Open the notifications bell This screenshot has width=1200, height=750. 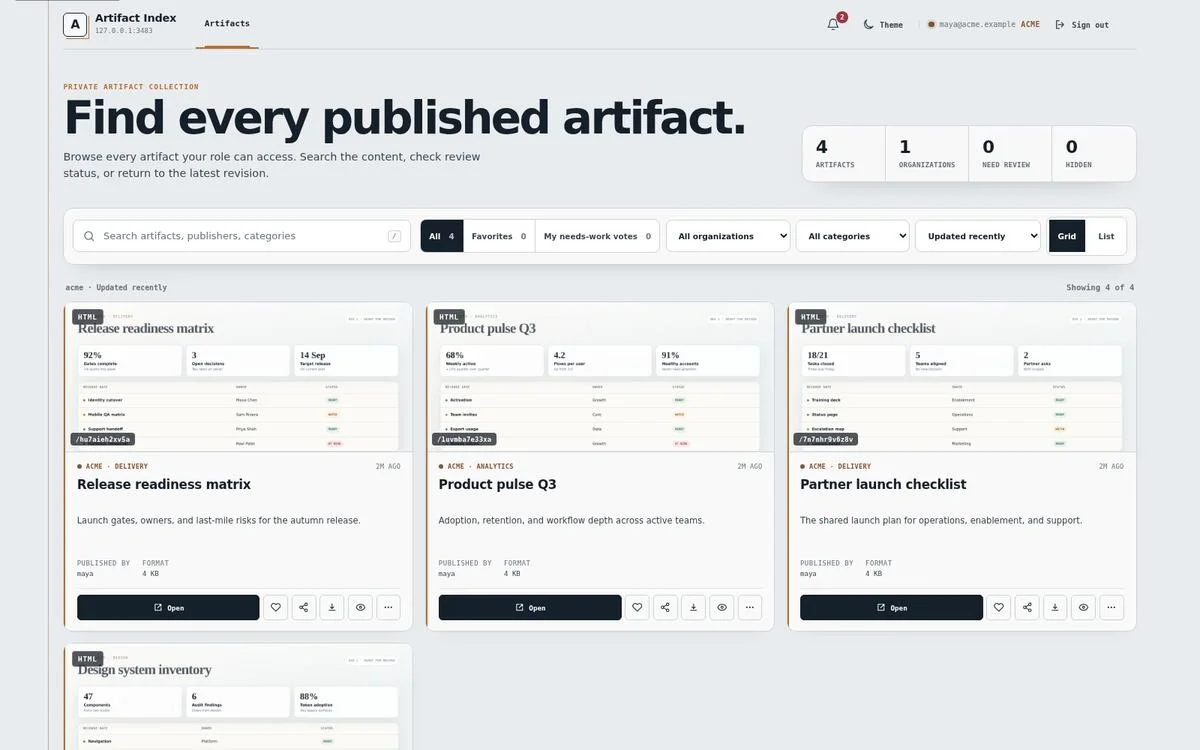(x=833, y=24)
